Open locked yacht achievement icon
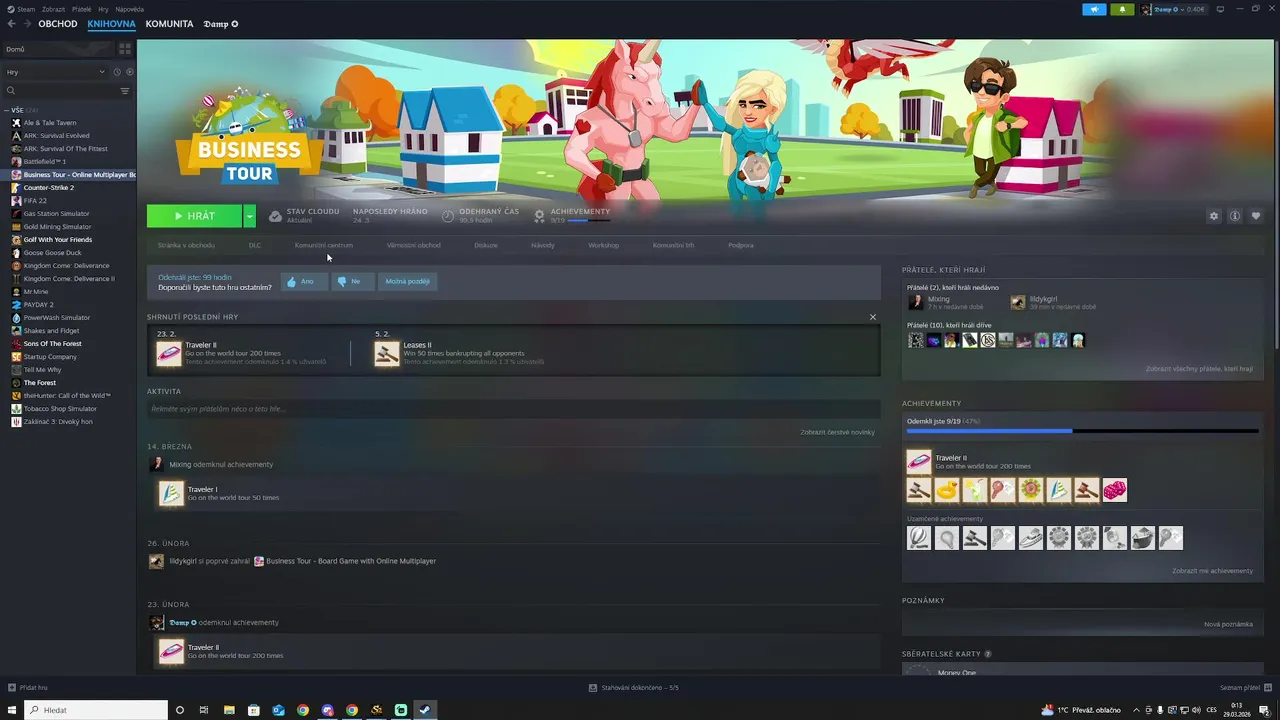This screenshot has width=1280, height=720. tap(1031, 538)
